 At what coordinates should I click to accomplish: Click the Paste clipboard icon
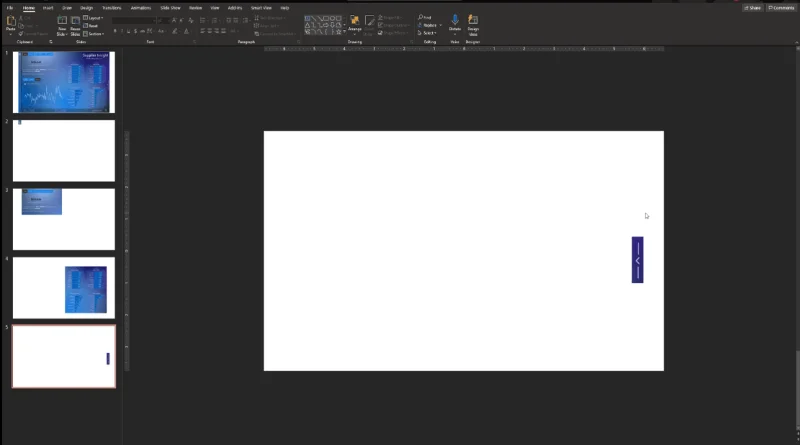tap(11, 21)
